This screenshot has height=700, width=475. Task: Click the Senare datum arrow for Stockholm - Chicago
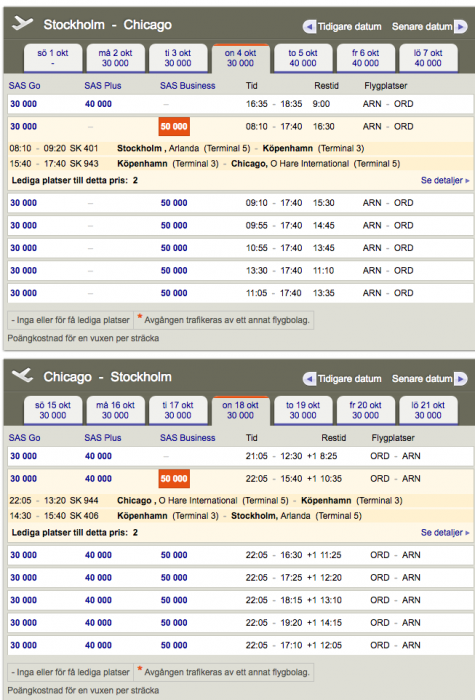pyautogui.click(x=461, y=27)
